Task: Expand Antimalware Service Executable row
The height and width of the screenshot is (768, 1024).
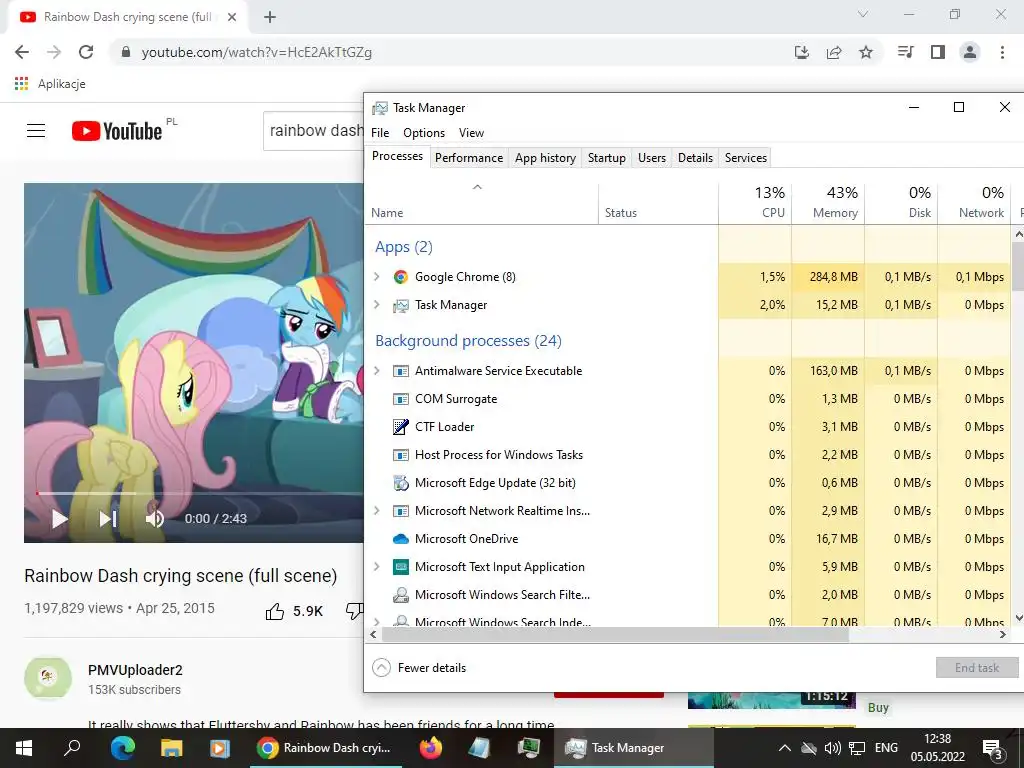Action: [x=377, y=371]
